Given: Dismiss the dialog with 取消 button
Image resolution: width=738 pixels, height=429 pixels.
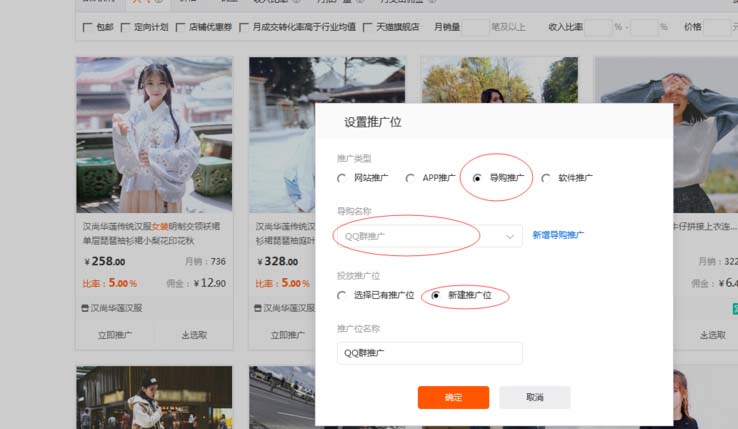Looking at the screenshot, I should point(535,397).
